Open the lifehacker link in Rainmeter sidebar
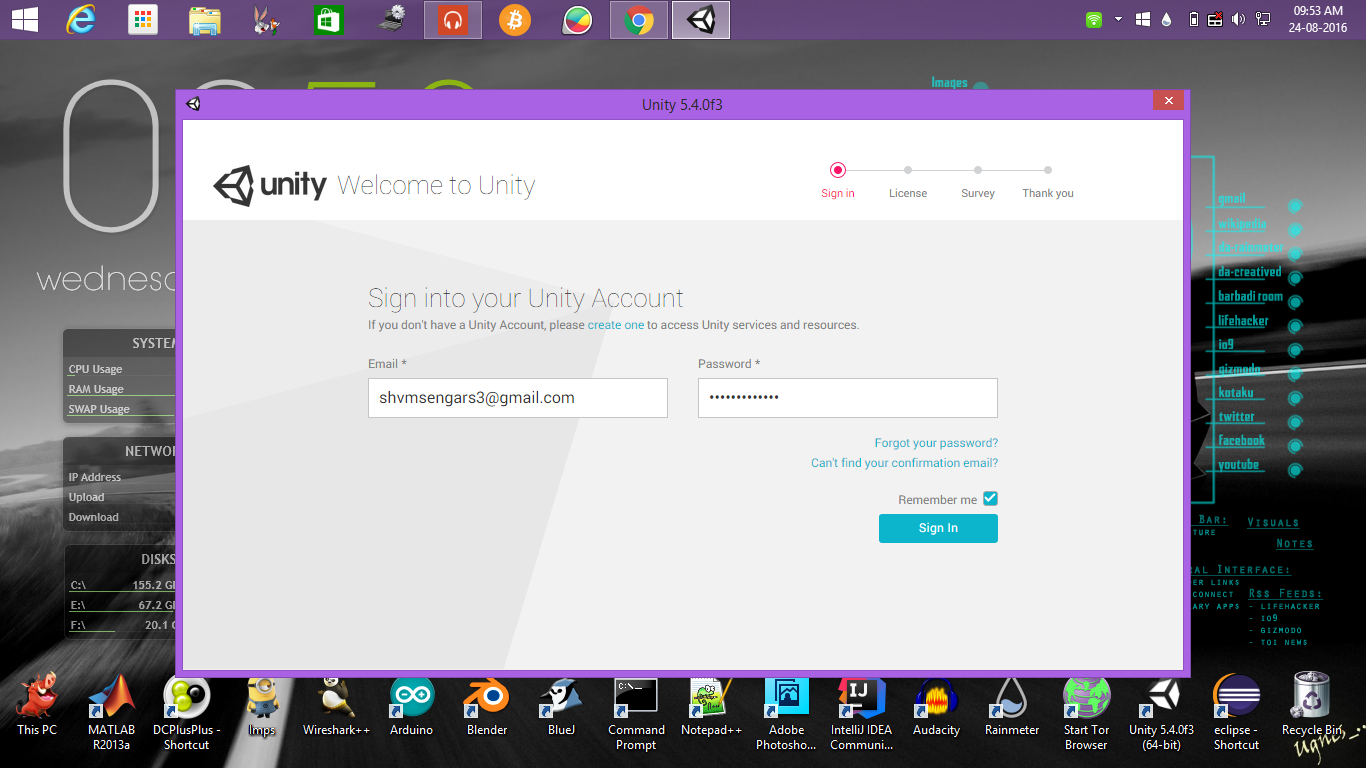The width and height of the screenshot is (1366, 768). [1243, 321]
